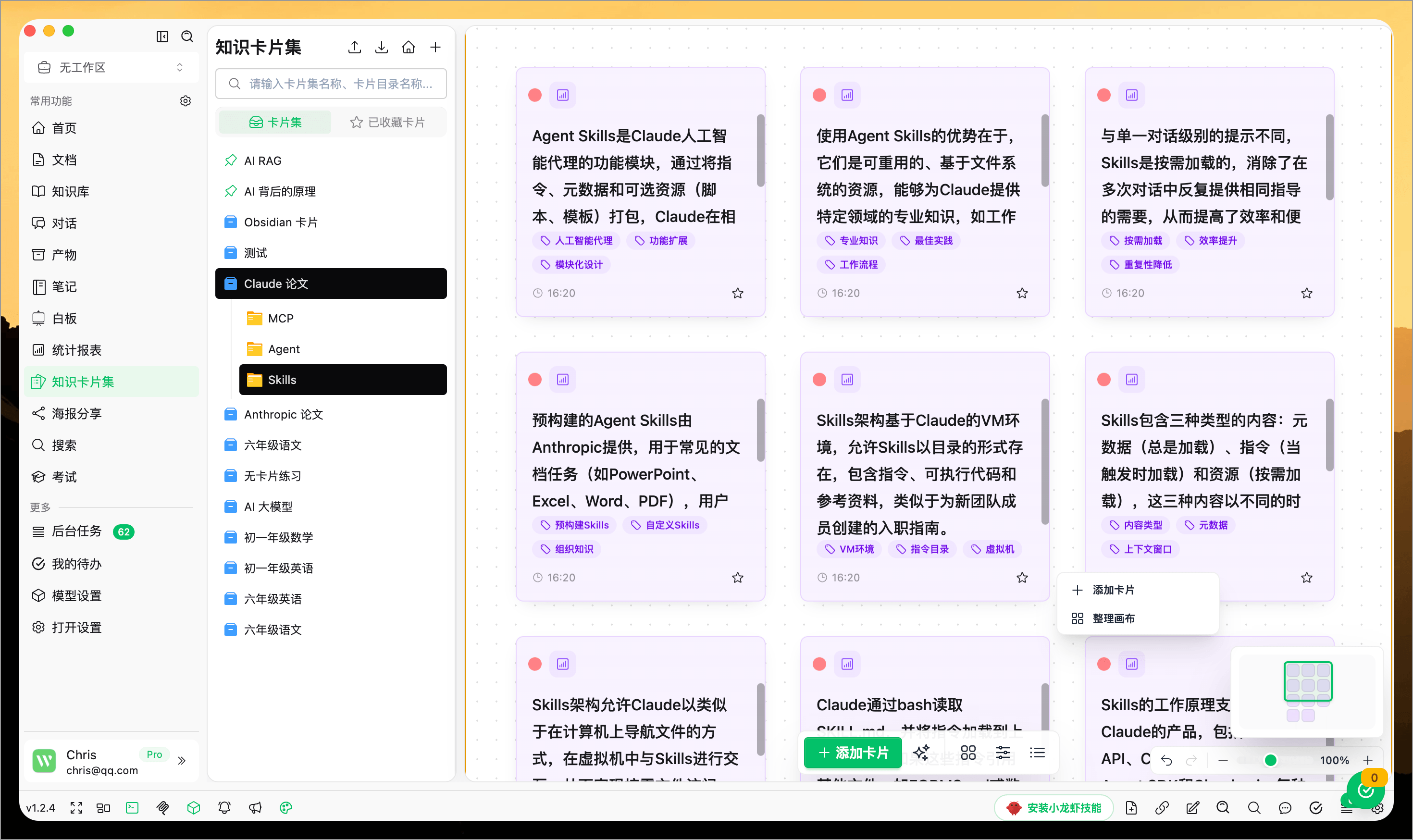
Task: Favorite the 预构建的Agent Skills card star
Action: pos(738,577)
